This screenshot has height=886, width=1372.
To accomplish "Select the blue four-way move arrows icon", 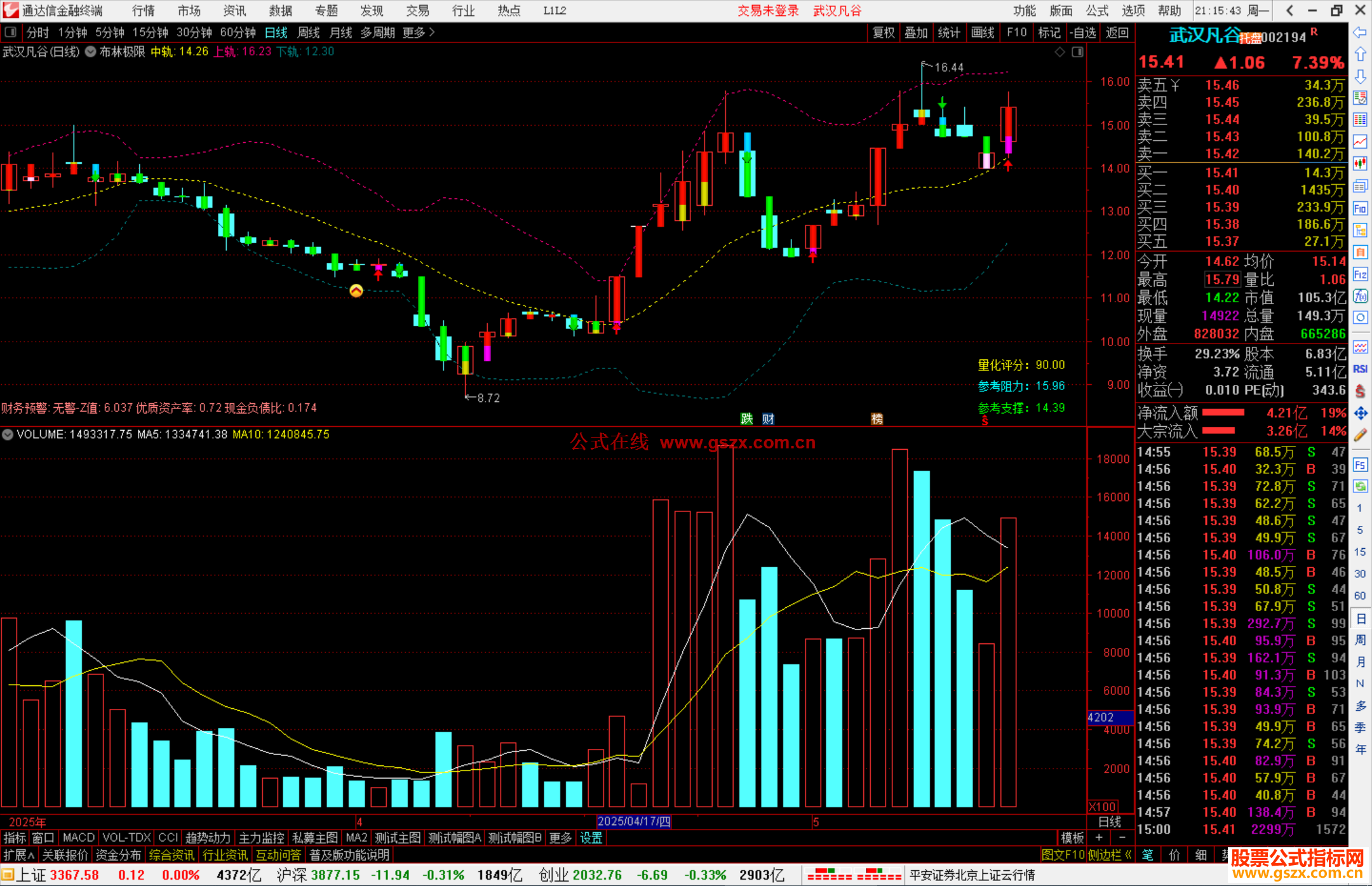I will pyautogui.click(x=1360, y=413).
